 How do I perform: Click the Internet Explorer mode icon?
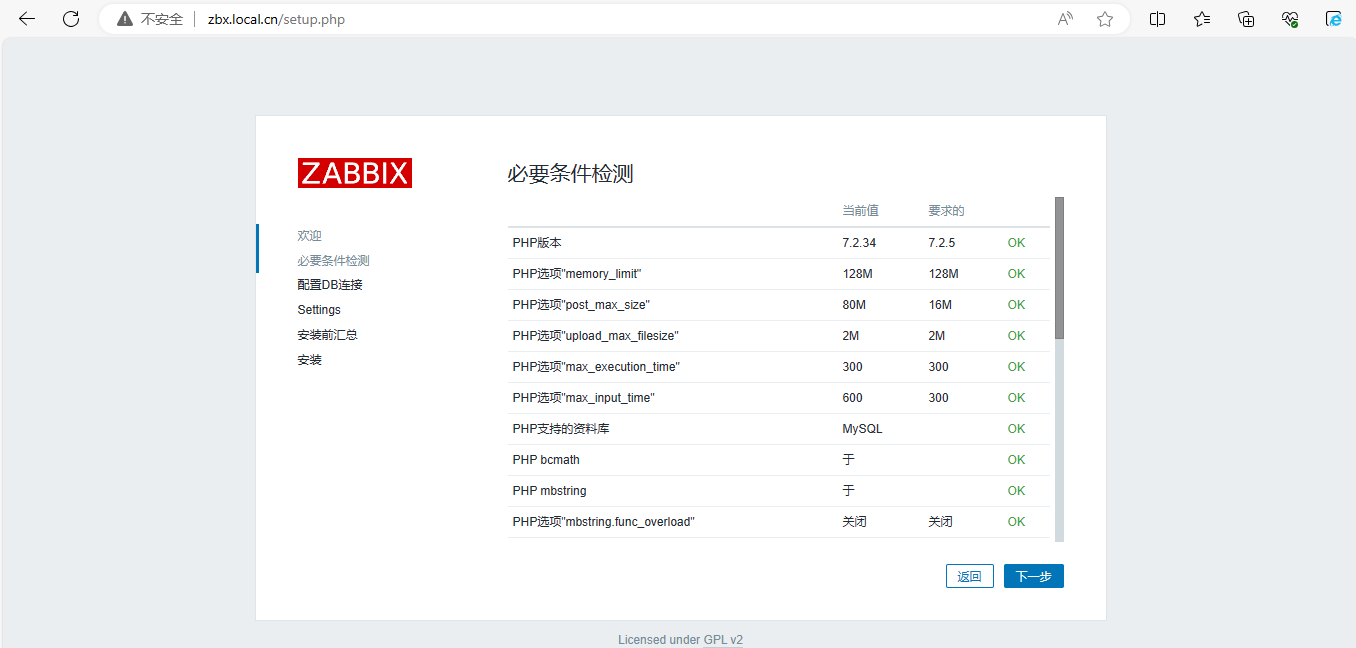click(1333, 19)
